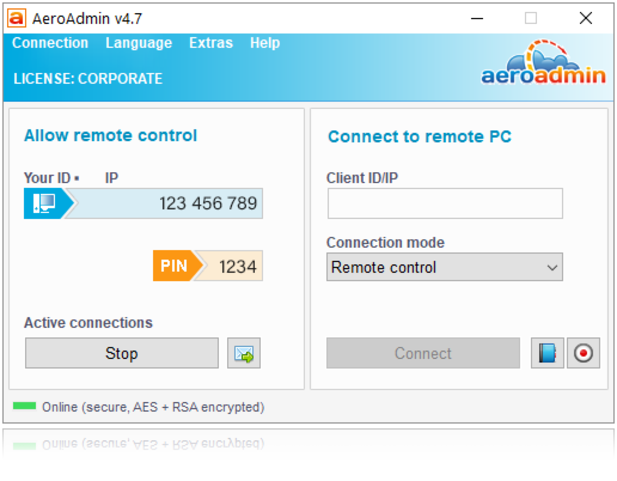617x481 pixels.
Task: Close the AeroAdmin window
Action: click(586, 18)
